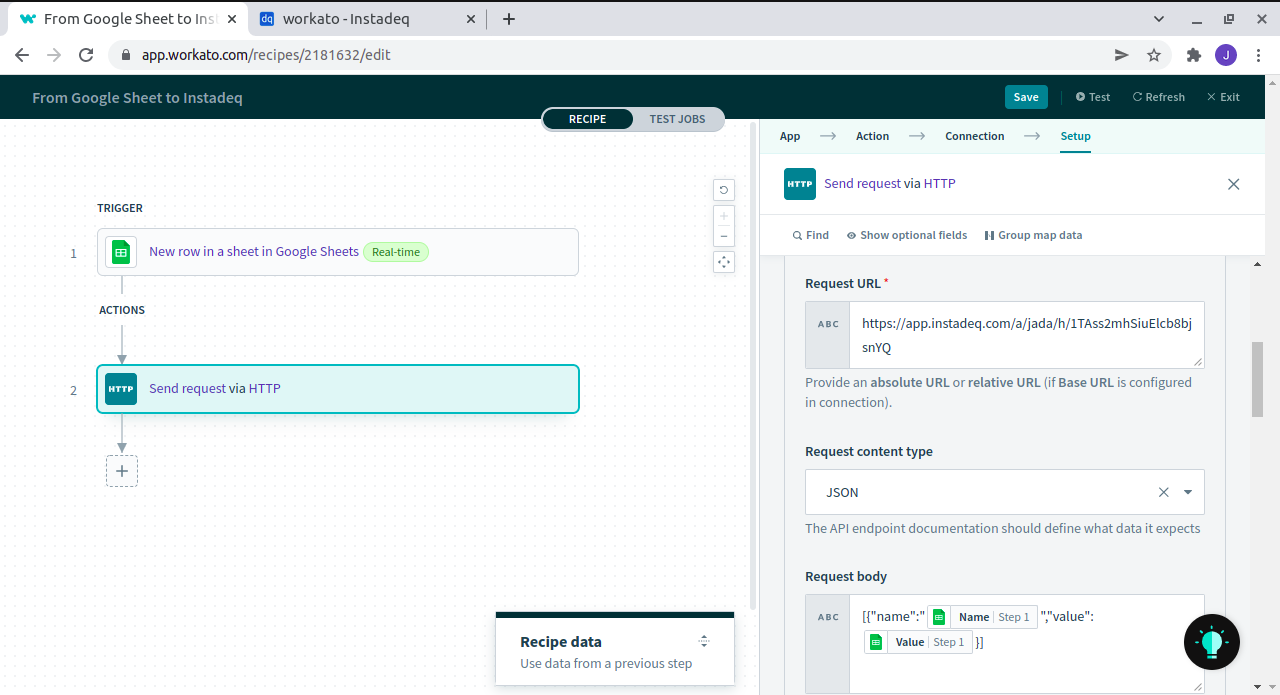Go to Connection step in breadcrumb

[975, 136]
